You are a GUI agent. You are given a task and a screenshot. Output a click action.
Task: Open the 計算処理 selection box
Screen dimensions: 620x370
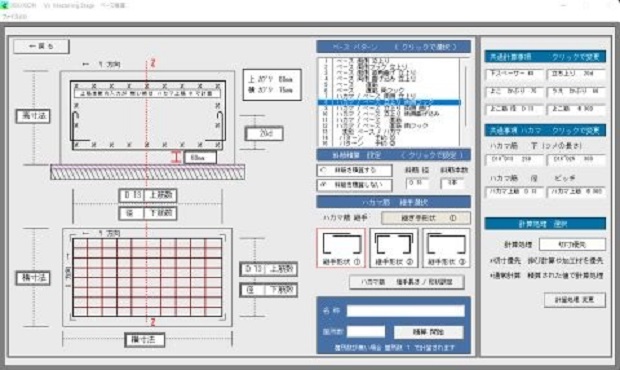click(x=572, y=244)
